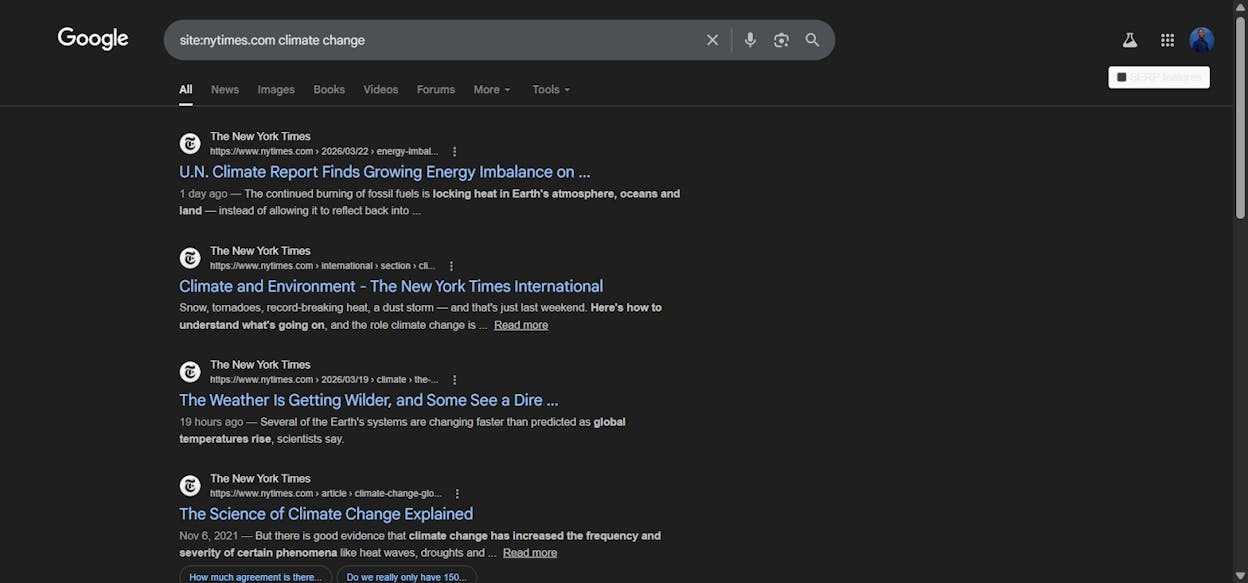
Task: Expand the Tools dropdown
Action: 551,90
